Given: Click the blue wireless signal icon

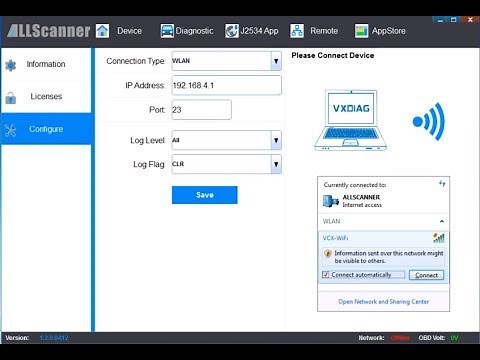Looking at the screenshot, I should 429,121.
